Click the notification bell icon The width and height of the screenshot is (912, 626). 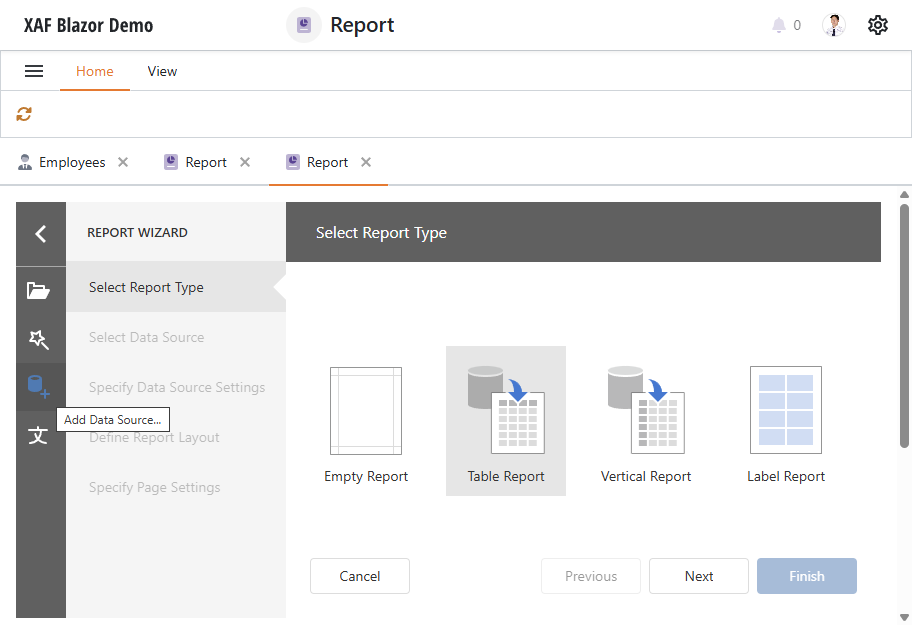[x=780, y=25]
